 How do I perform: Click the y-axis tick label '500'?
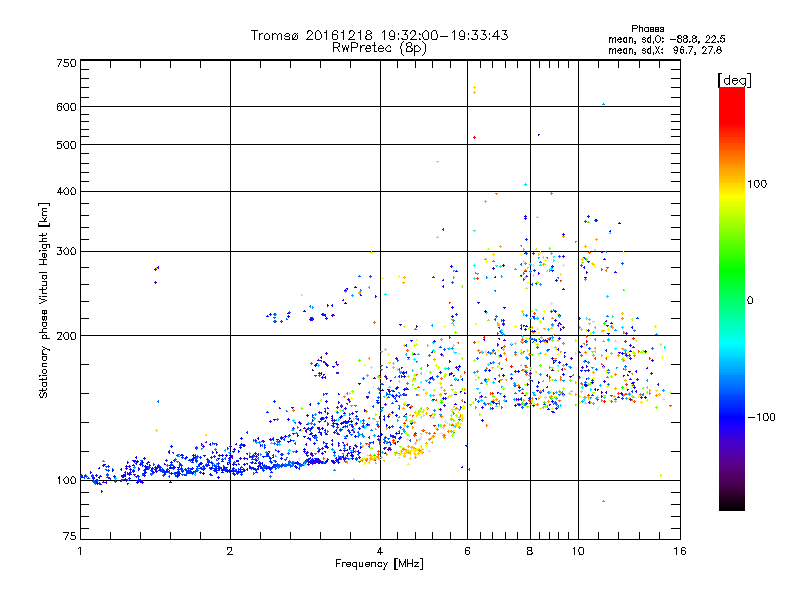point(66,145)
